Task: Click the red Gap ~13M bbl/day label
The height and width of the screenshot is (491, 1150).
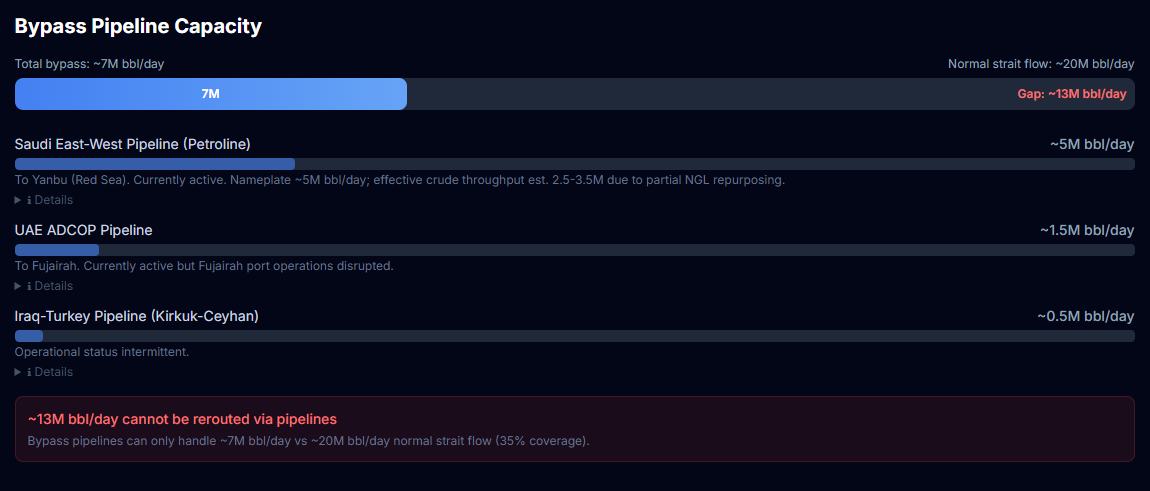Action: tap(1072, 94)
